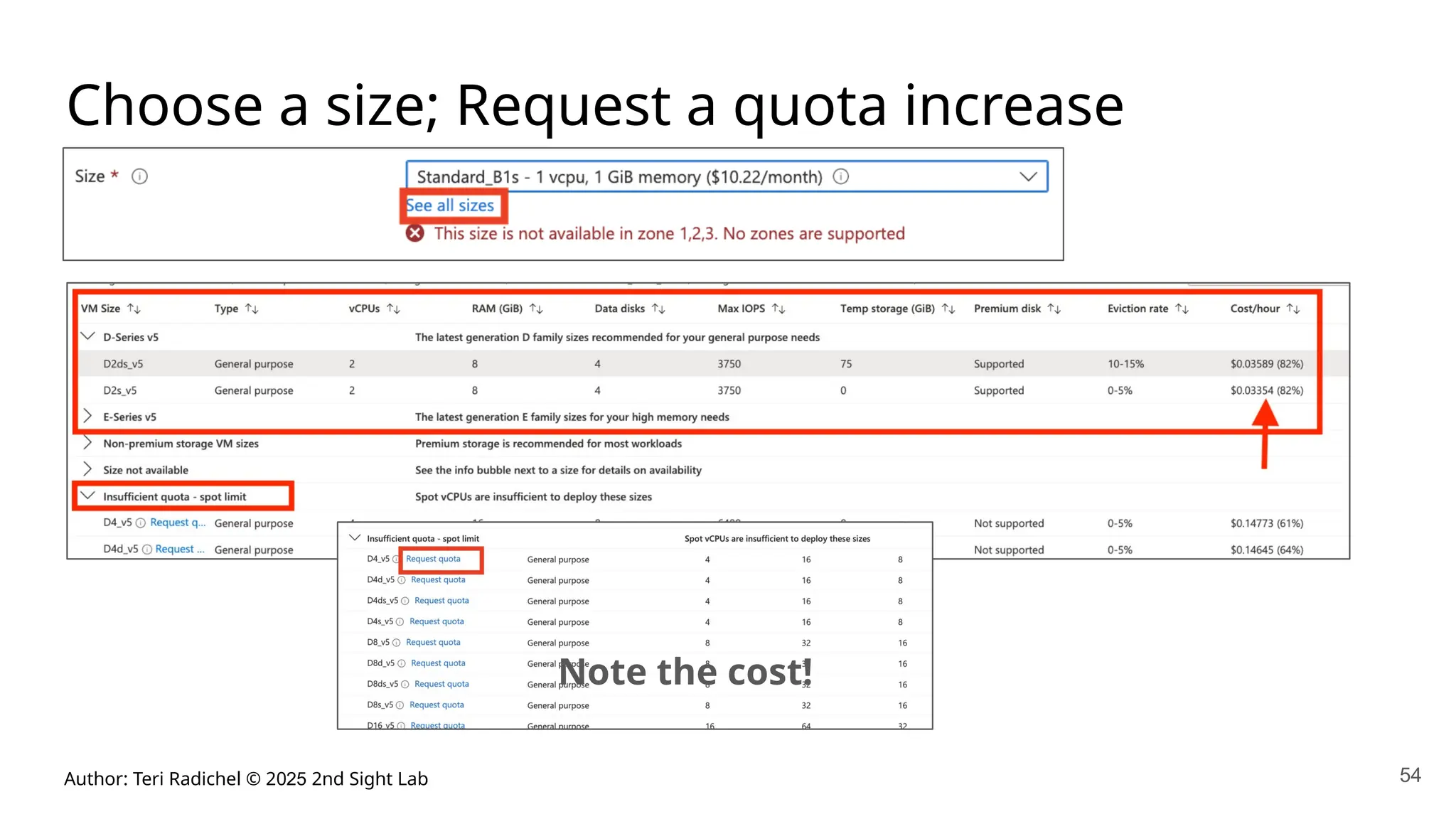Click info icon next to D4ds_v5 in inset panel

[405, 601]
